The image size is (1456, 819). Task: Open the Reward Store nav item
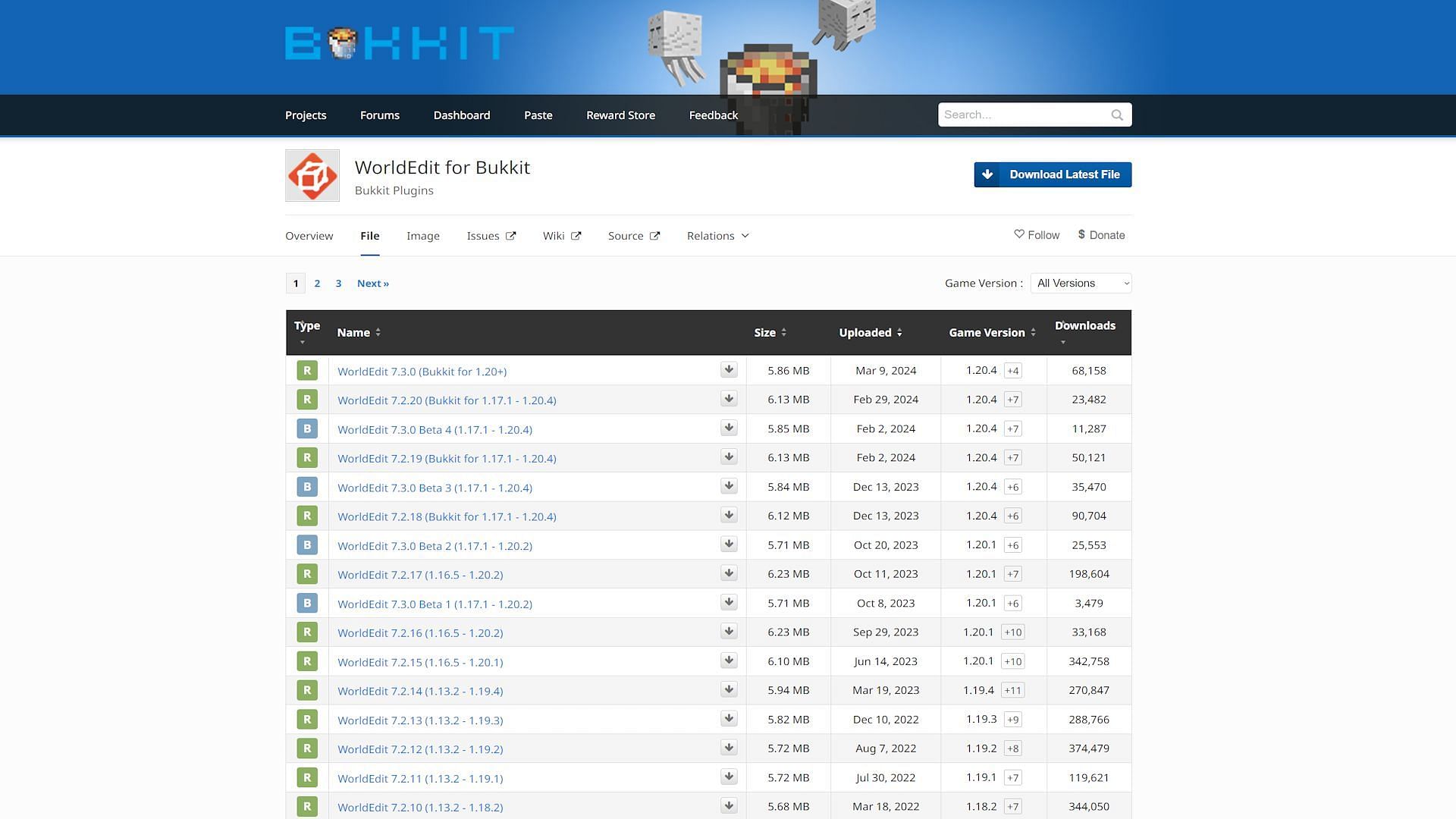620,115
